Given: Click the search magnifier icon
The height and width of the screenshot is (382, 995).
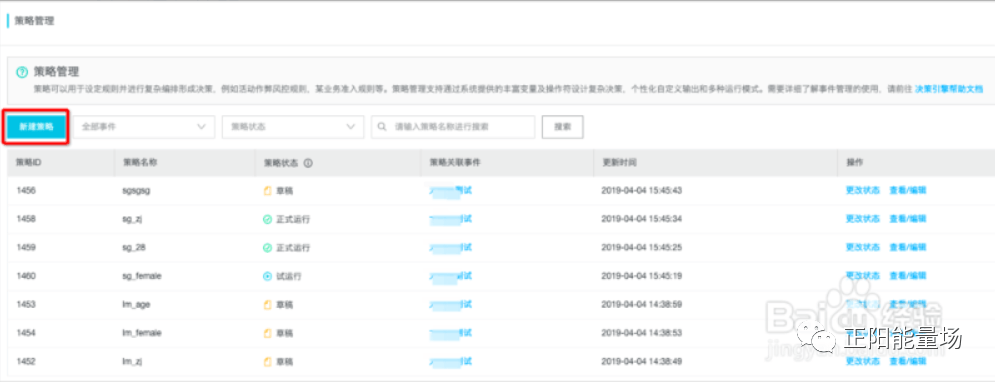Looking at the screenshot, I should [382, 127].
